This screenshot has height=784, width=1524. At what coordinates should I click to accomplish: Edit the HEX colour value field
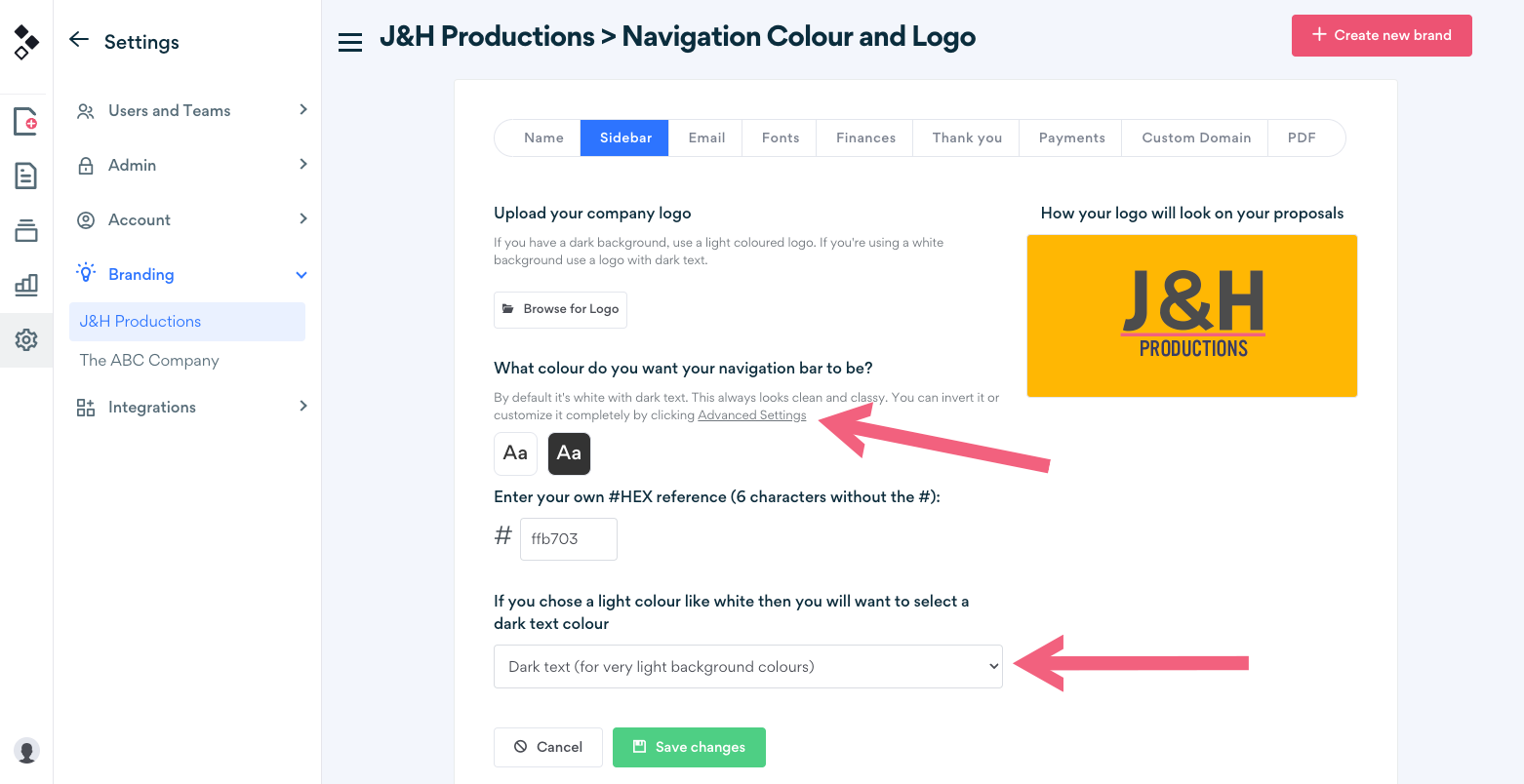(569, 538)
